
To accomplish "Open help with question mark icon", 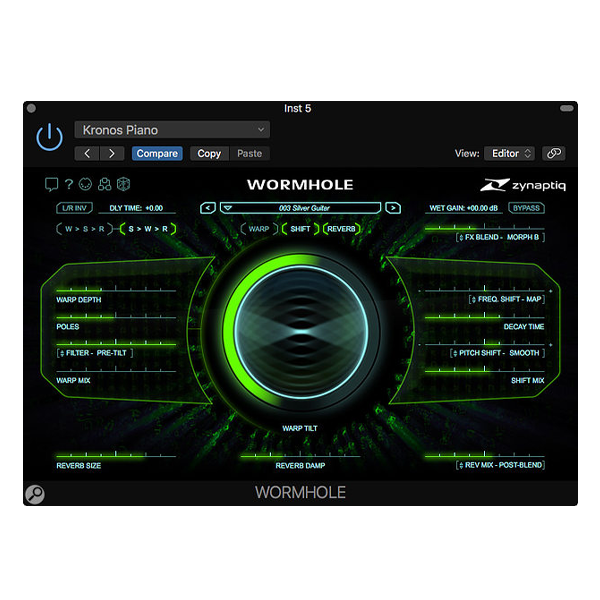I will click(x=69, y=184).
